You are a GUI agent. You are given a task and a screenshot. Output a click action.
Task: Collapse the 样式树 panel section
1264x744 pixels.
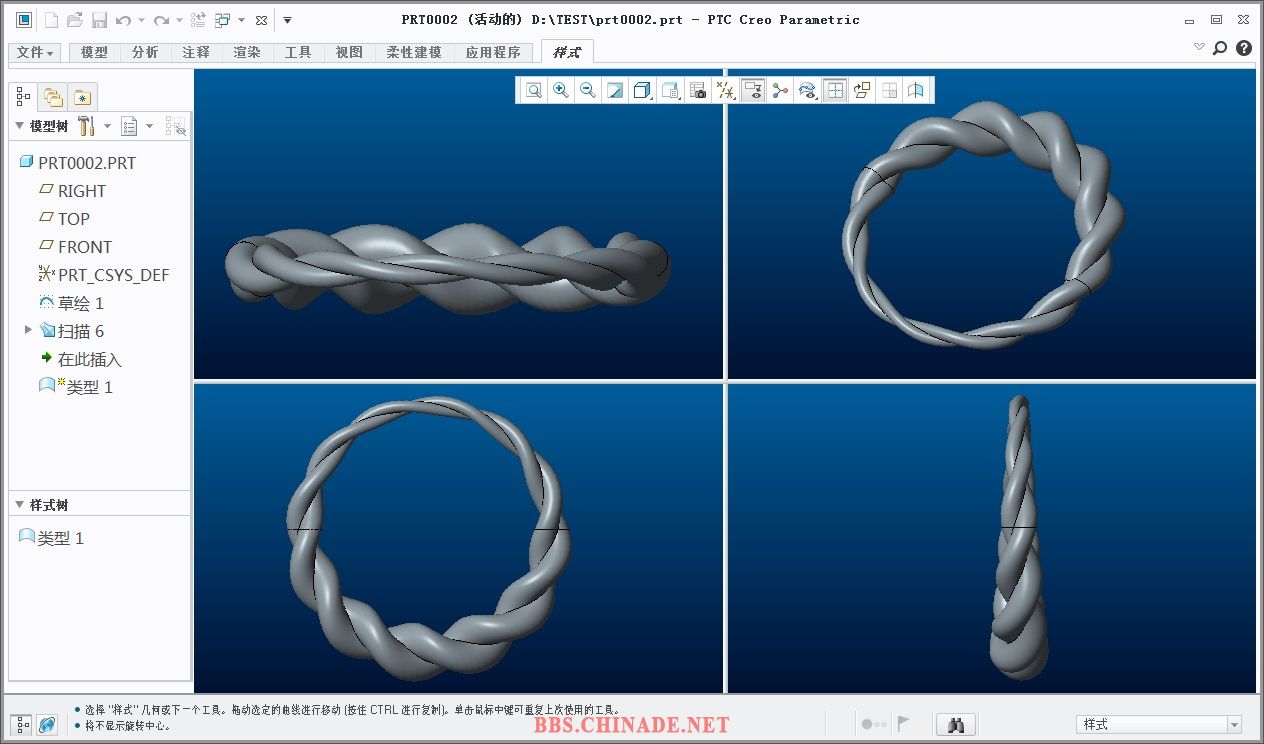(x=18, y=505)
